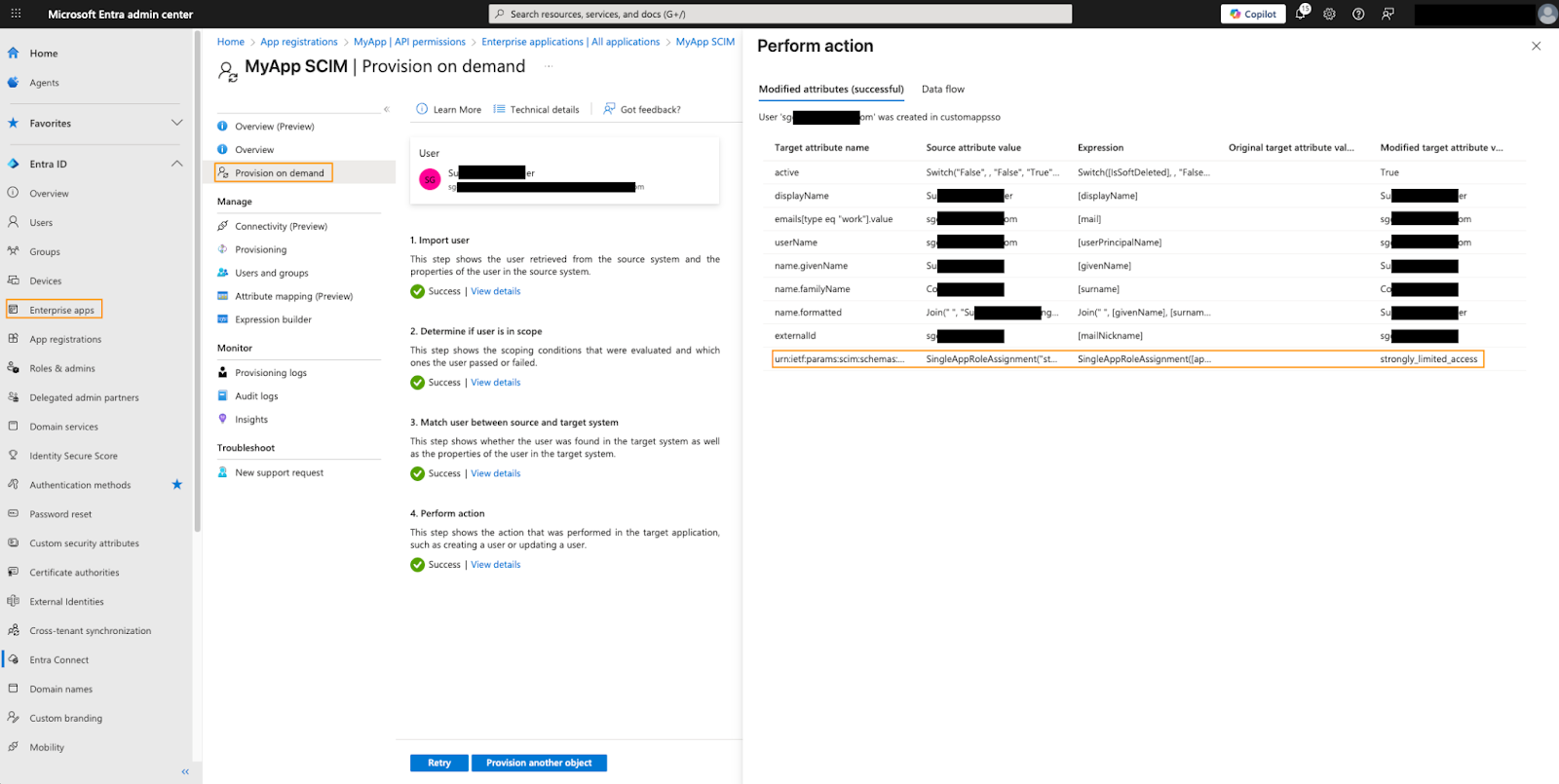Open New support request
Image resolution: width=1559 pixels, height=784 pixels.
tap(279, 473)
